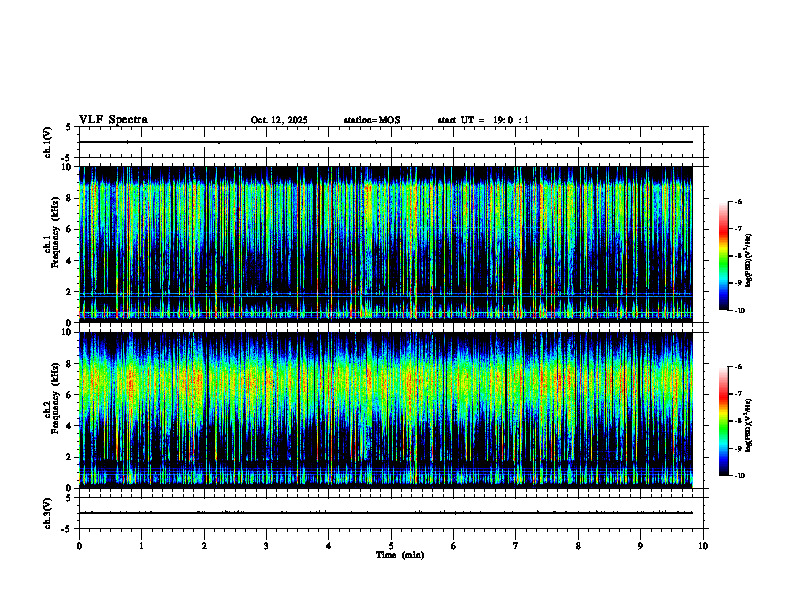This screenshot has height=612, width=792.
Task: Click inside the ch.2 spectrogram panel
Action: coord(385,410)
